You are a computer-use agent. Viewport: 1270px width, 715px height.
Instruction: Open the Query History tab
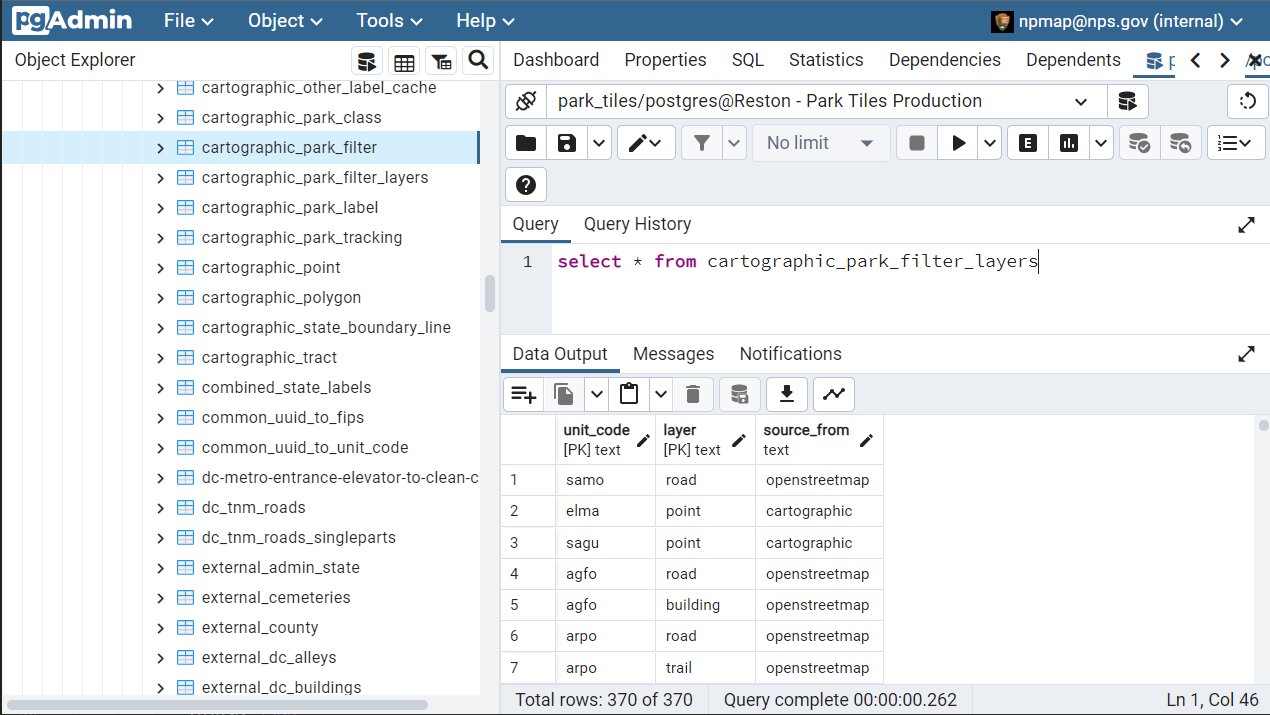click(x=637, y=224)
